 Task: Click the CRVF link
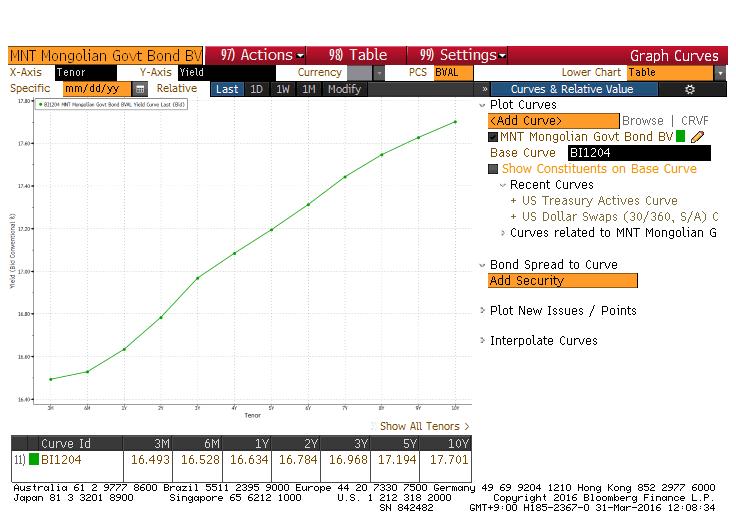click(695, 121)
